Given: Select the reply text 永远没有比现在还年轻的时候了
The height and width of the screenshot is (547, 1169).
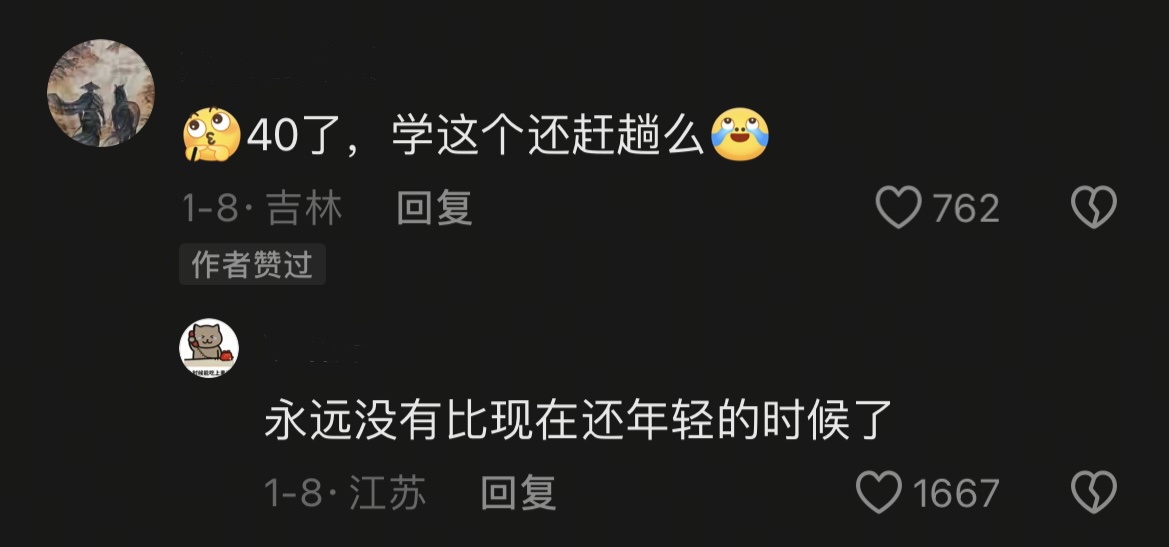Looking at the screenshot, I should [579, 422].
